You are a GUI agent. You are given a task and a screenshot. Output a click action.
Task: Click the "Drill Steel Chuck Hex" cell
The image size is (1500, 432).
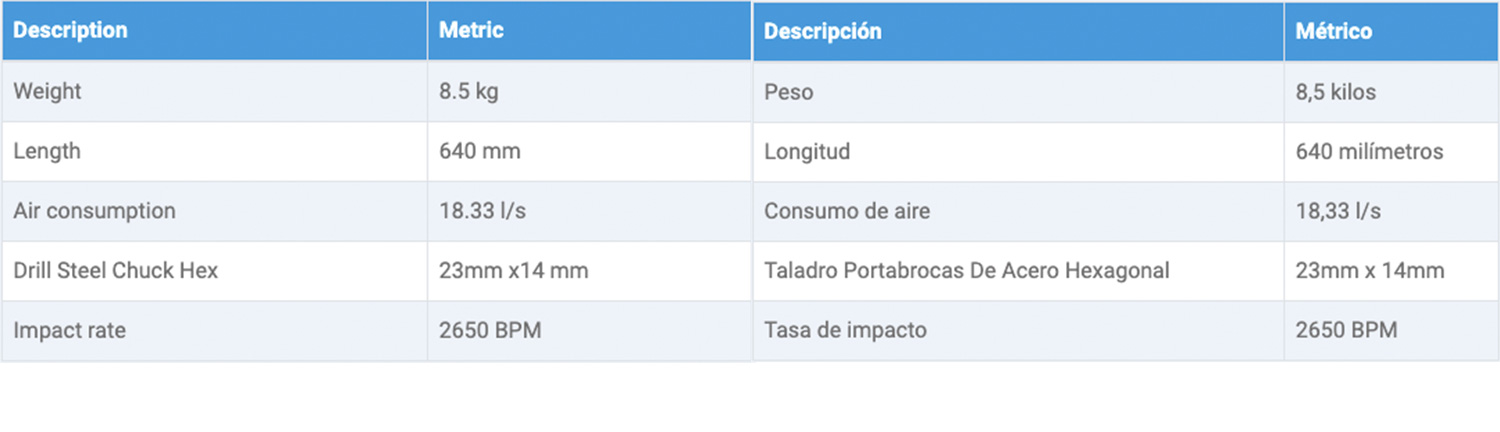[x=115, y=271]
